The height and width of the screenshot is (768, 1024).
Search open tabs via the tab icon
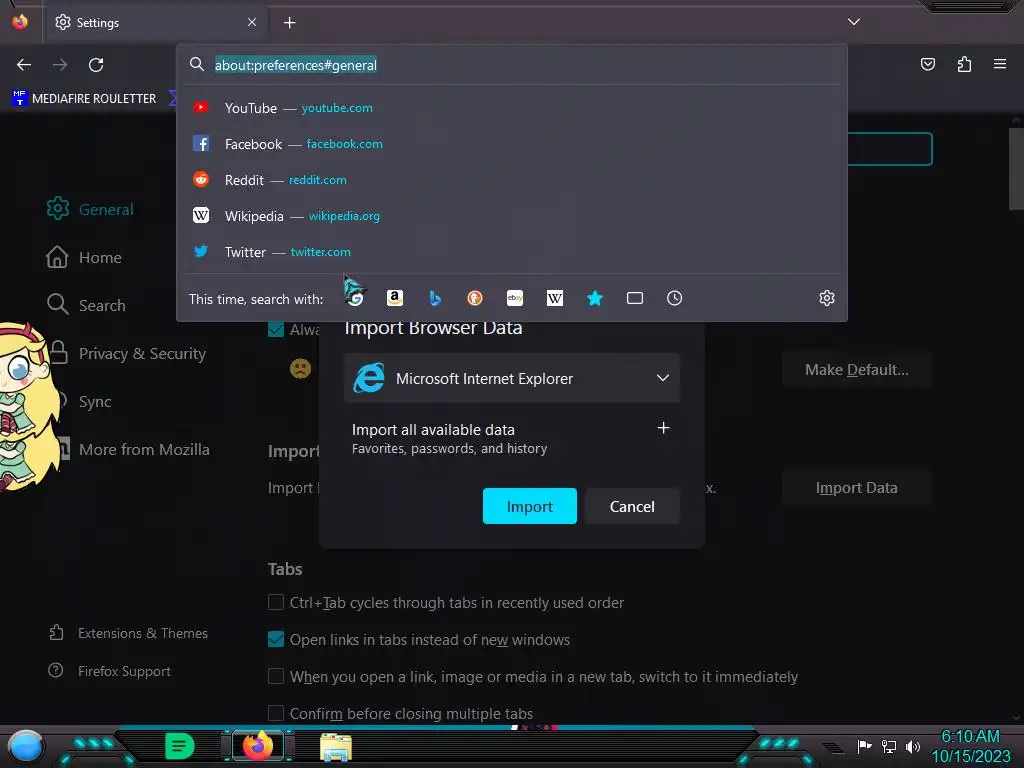point(635,298)
